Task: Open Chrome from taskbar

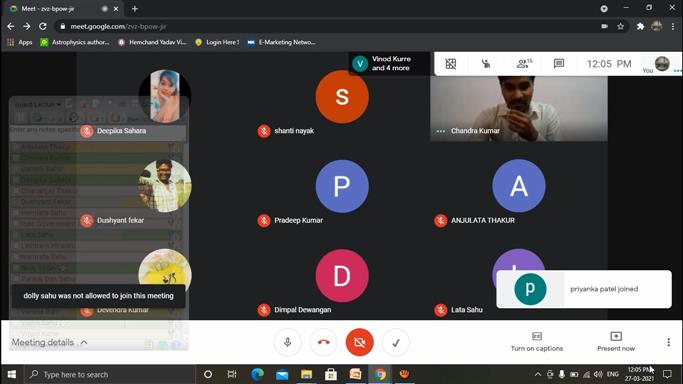Action: (380, 374)
